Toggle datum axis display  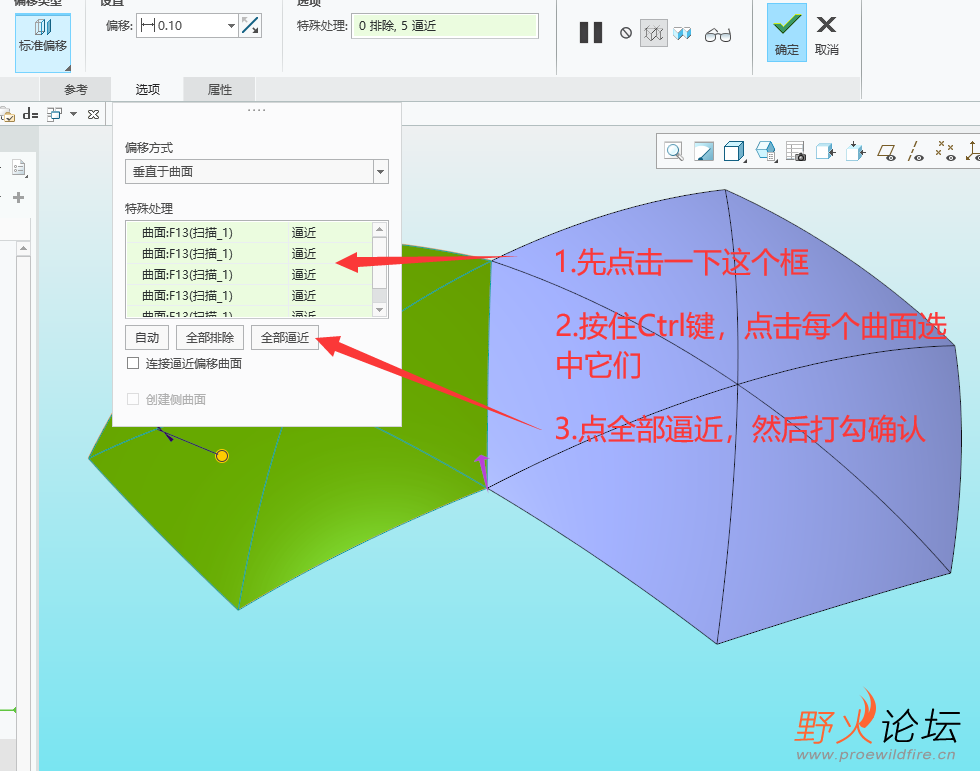(916, 151)
